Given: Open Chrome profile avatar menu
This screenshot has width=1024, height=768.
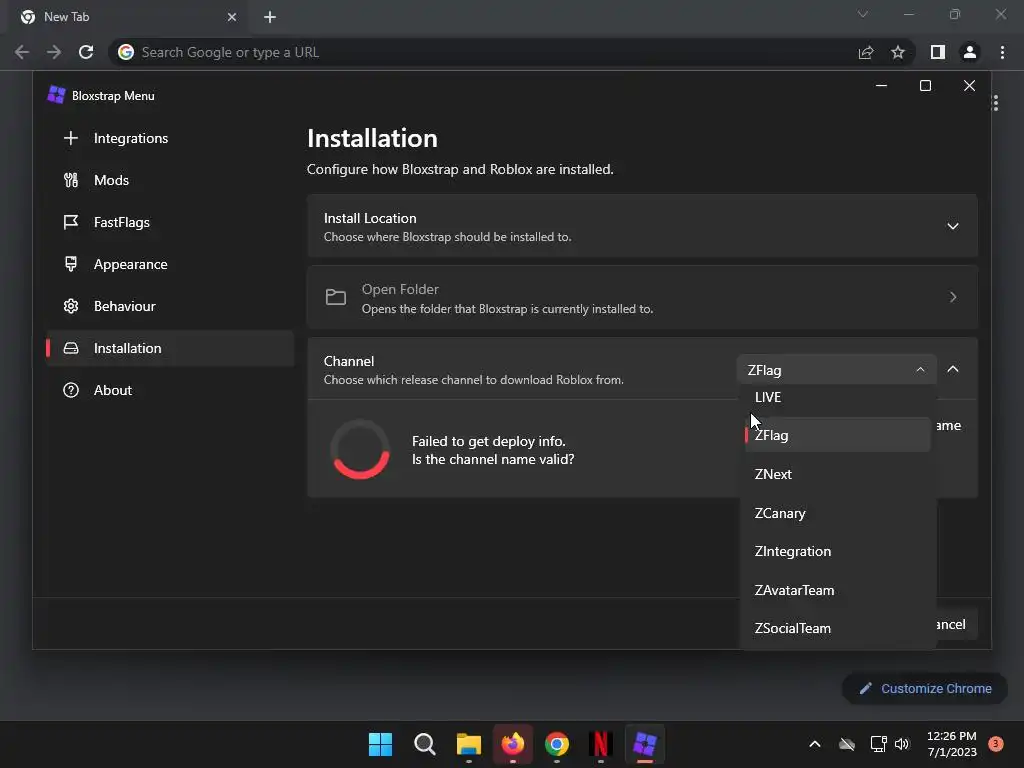Looking at the screenshot, I should point(970,52).
